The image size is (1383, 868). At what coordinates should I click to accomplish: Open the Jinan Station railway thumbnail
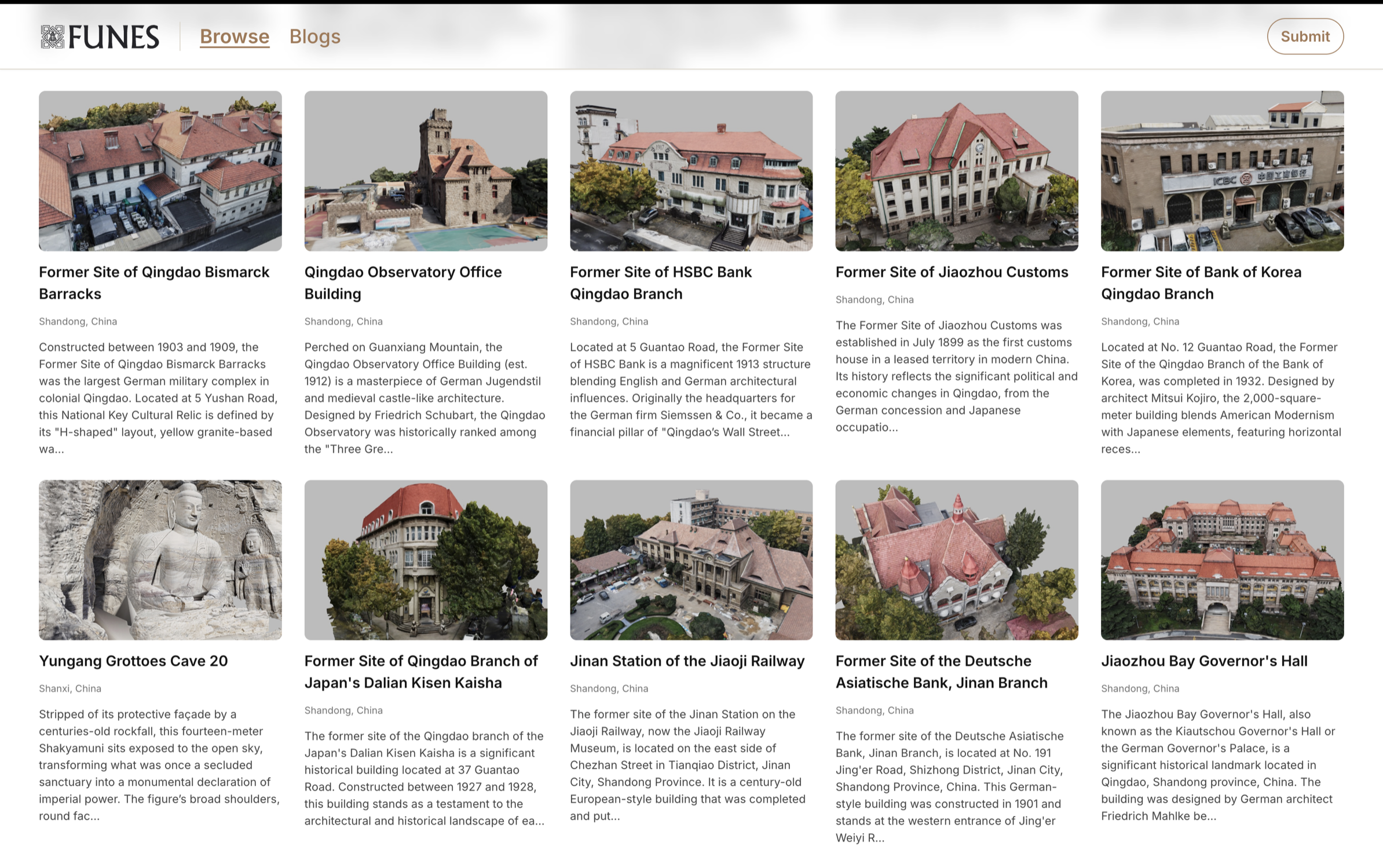point(690,559)
